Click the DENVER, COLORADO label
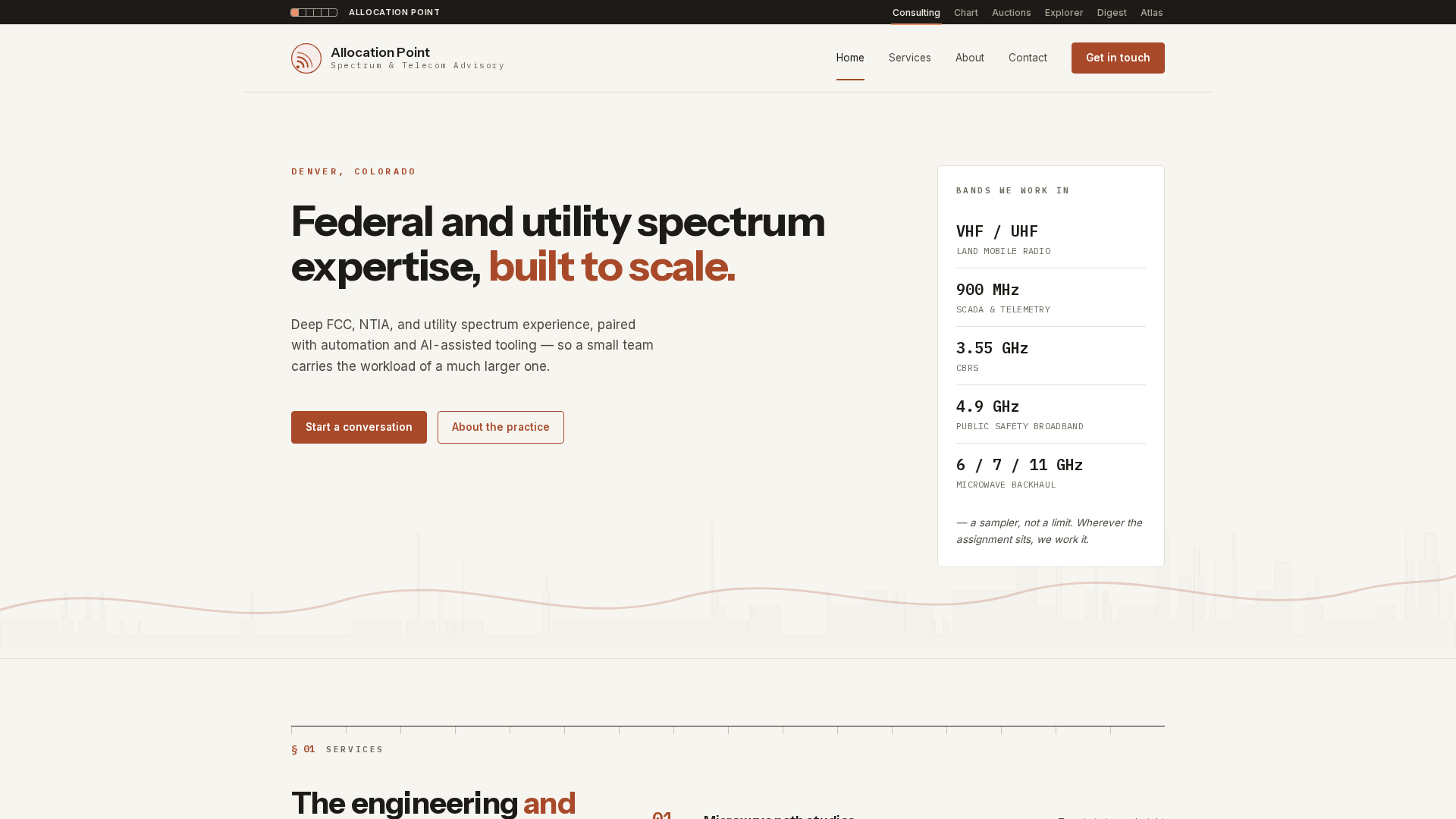The width and height of the screenshot is (1456, 819). pyautogui.click(x=353, y=171)
